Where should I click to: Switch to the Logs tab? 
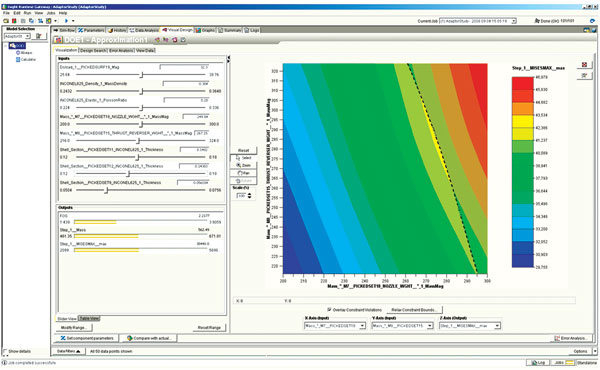(252, 30)
